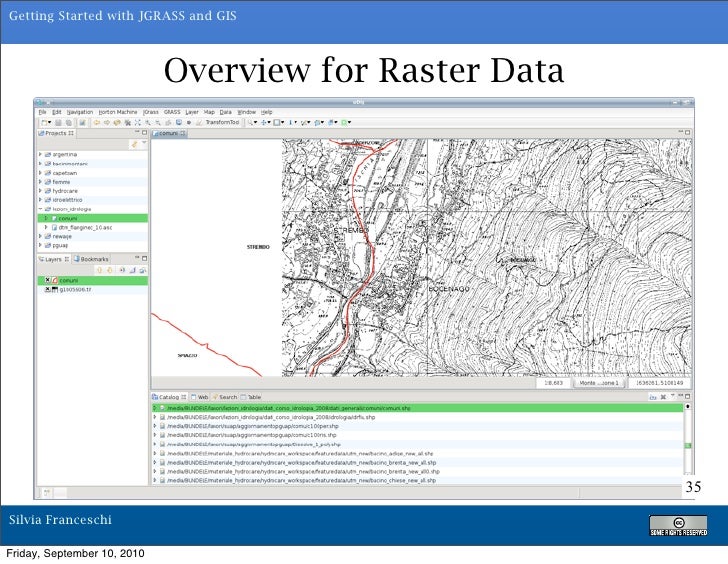The width and height of the screenshot is (728, 564).
Task: Open the pan tool dropdown arrow
Action: 269,123
